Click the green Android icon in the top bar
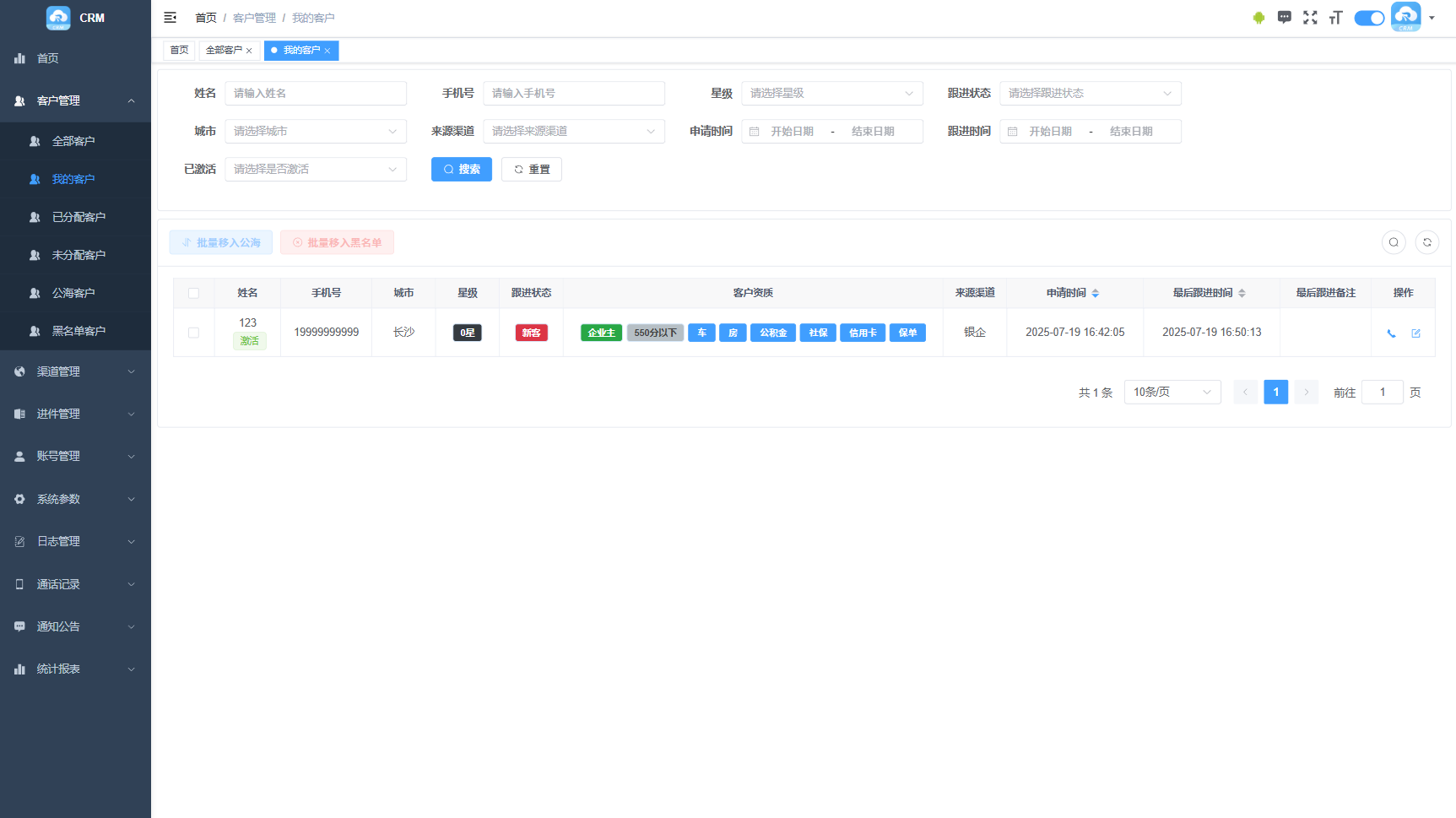The width and height of the screenshot is (1456, 818). [1258, 18]
